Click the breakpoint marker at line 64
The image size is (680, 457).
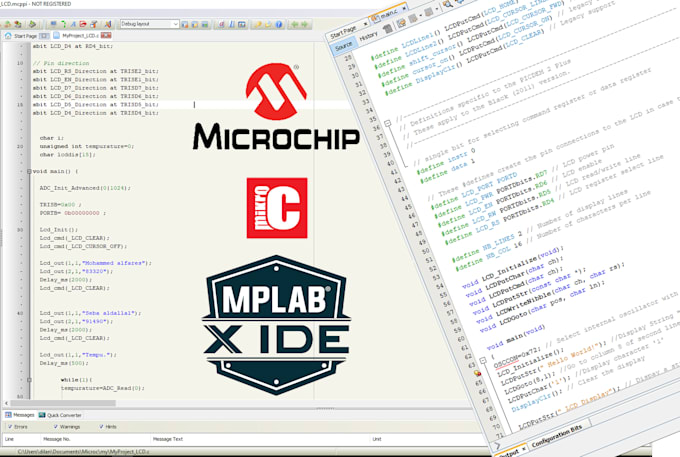(x=477, y=373)
